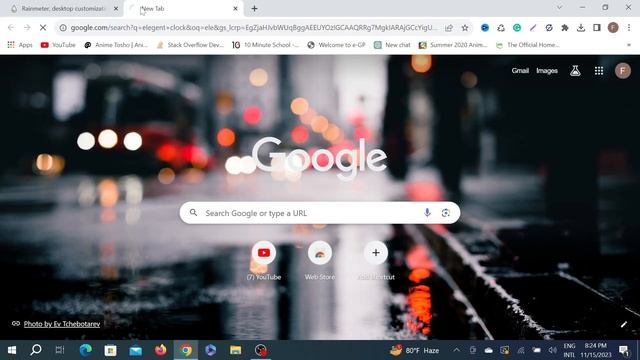Open Task View on taskbar
Screen dimensions: 640x360
pyautogui.click(x=60, y=350)
